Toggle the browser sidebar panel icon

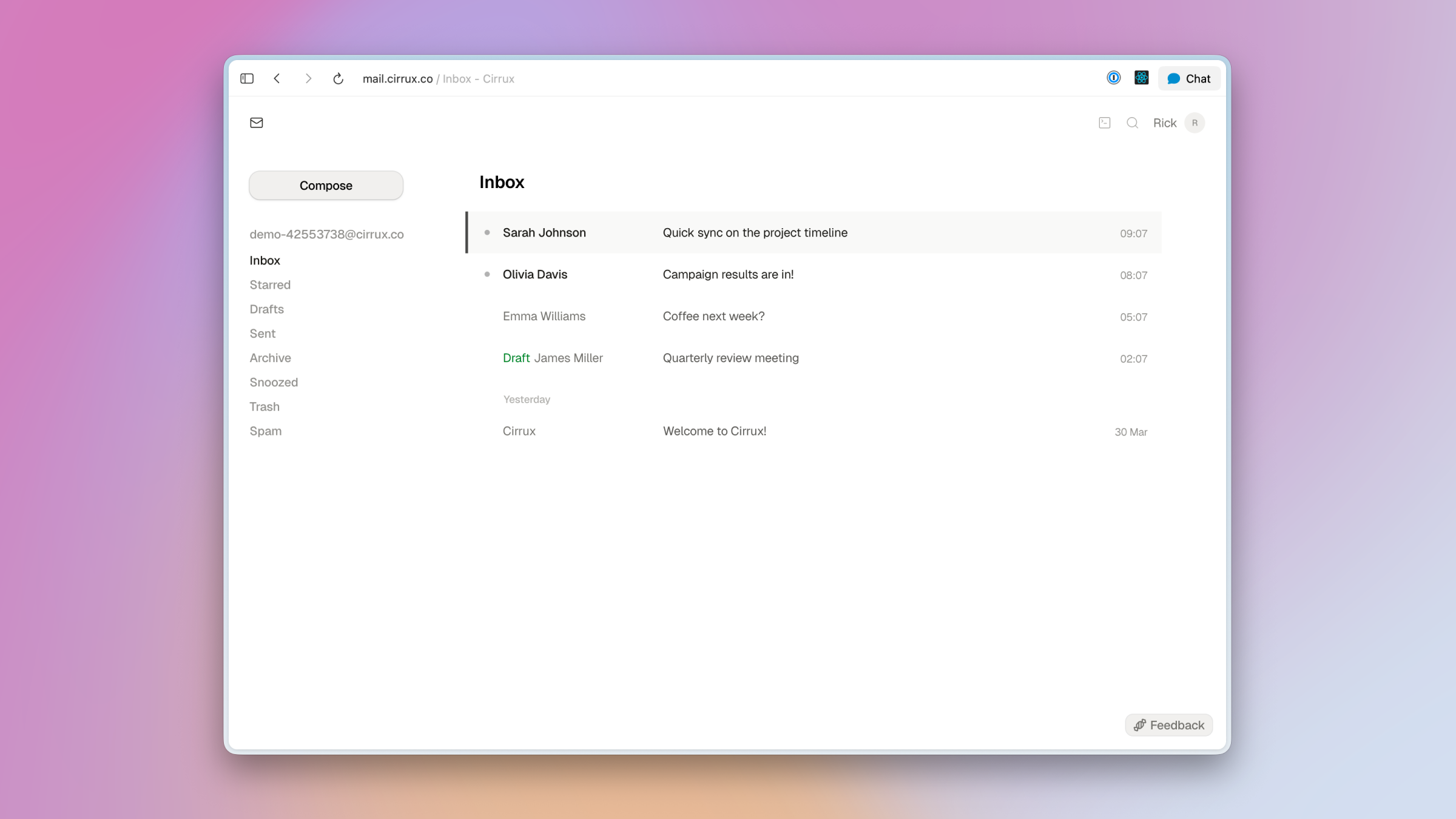click(247, 78)
